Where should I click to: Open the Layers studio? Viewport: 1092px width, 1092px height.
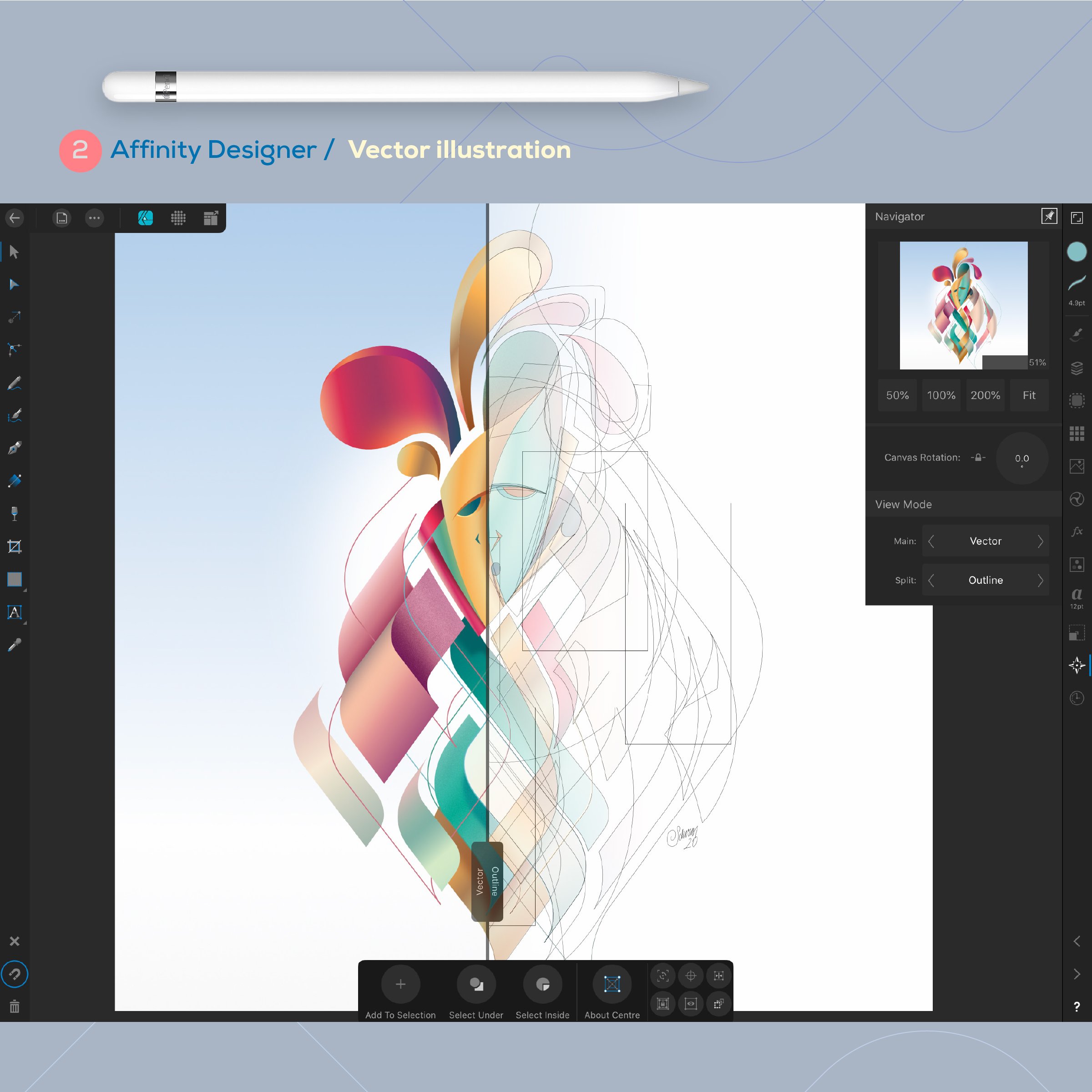pos(1077,368)
